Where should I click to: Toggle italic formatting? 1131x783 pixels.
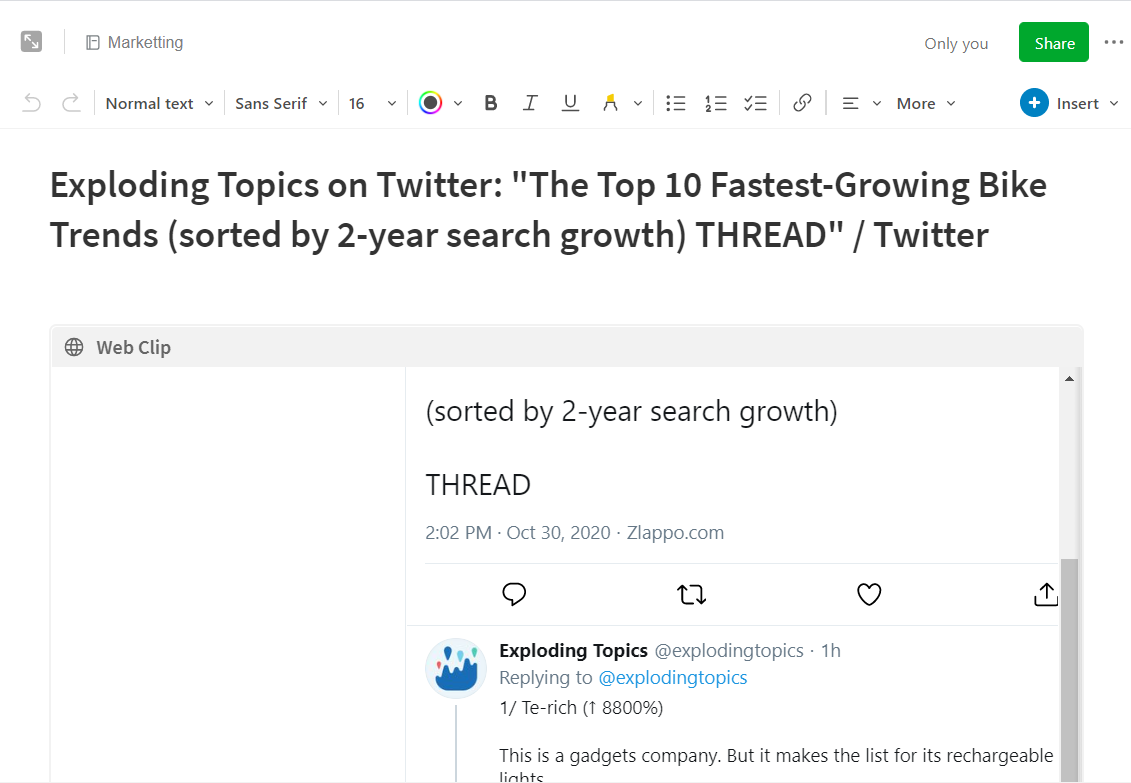[x=530, y=103]
